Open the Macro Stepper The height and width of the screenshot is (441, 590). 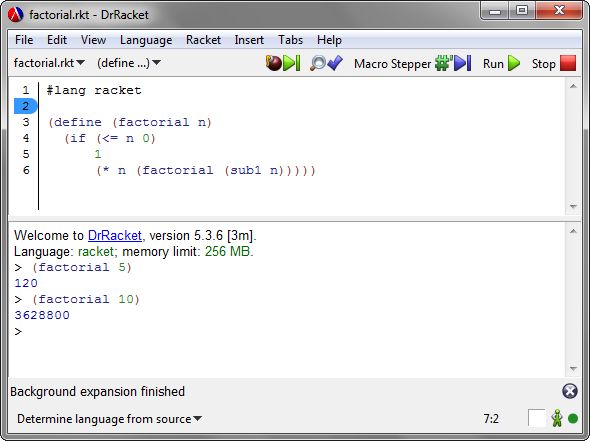coord(412,63)
